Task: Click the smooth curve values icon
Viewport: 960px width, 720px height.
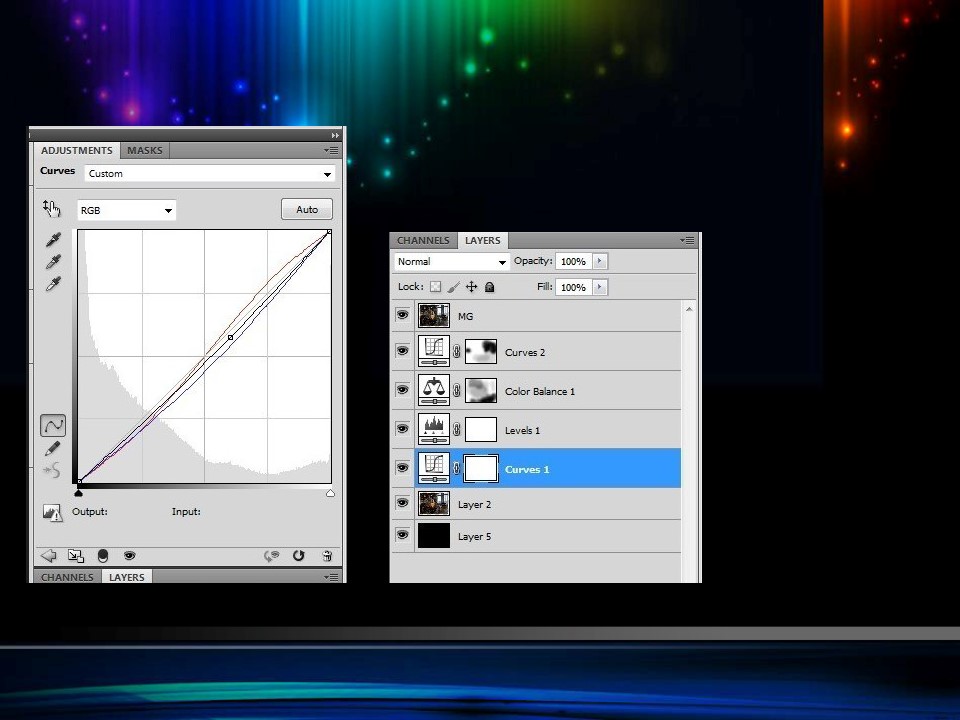Action: [x=52, y=470]
